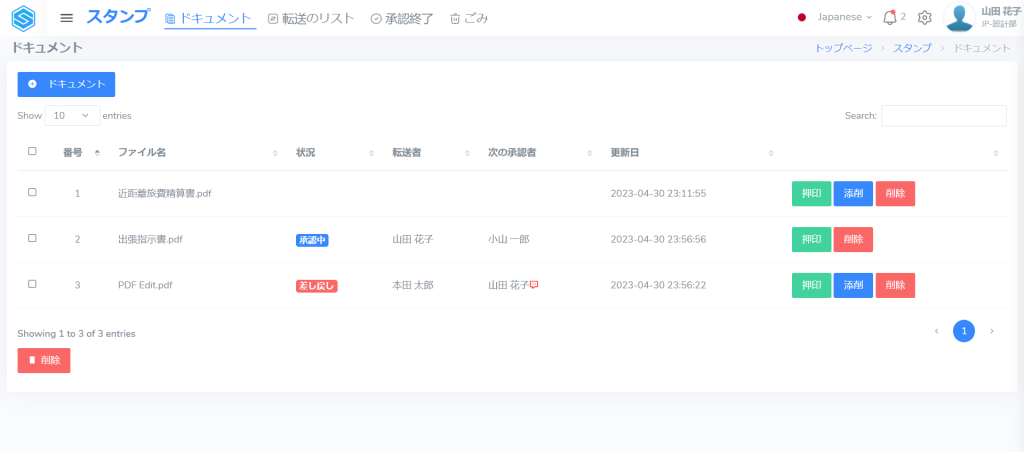Image resolution: width=1024 pixels, height=452 pixels.
Task: Open the notifications bell icon
Action: click(889, 17)
